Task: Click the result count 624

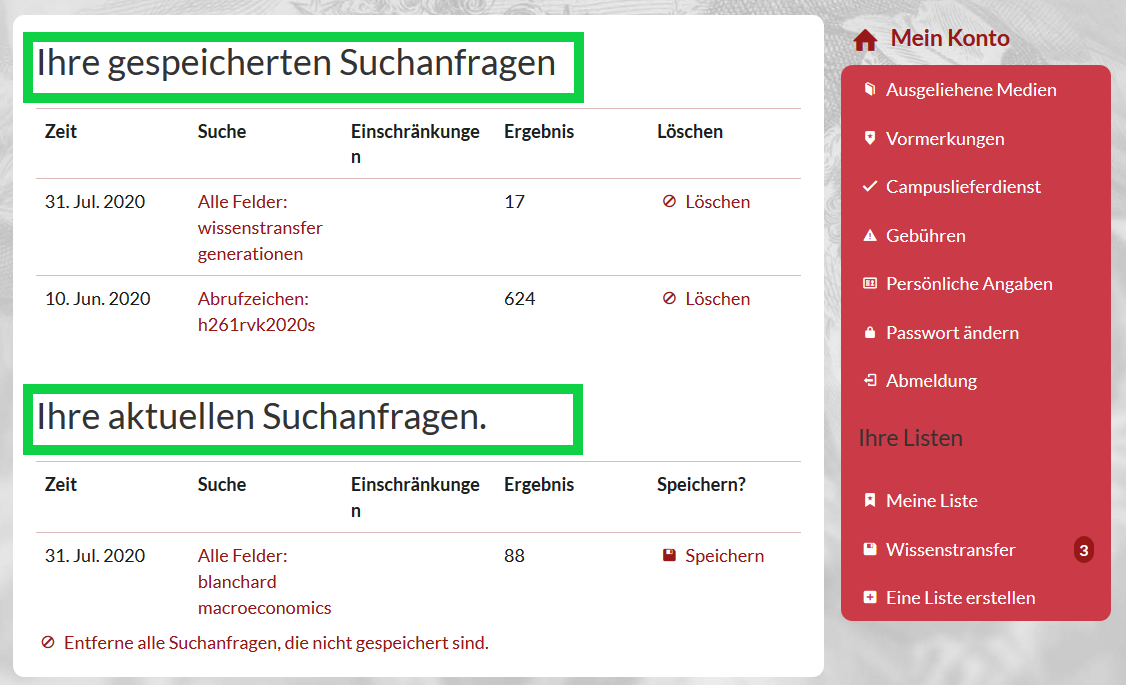Action: (519, 299)
